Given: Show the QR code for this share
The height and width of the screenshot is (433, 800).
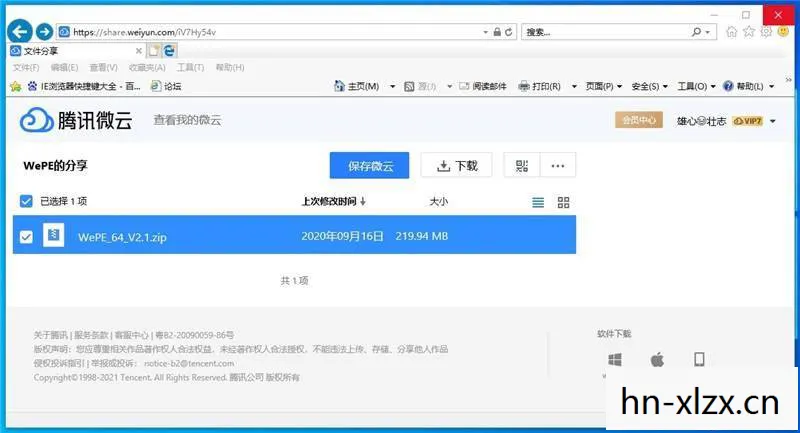Looking at the screenshot, I should [x=521, y=165].
